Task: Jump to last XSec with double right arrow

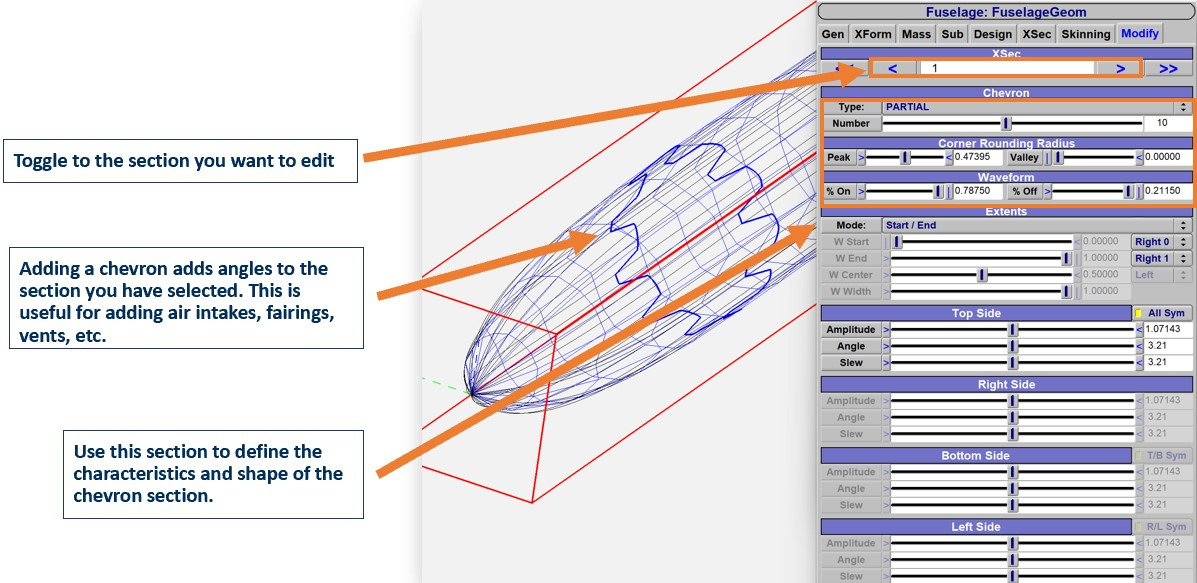Action: (x=1167, y=68)
